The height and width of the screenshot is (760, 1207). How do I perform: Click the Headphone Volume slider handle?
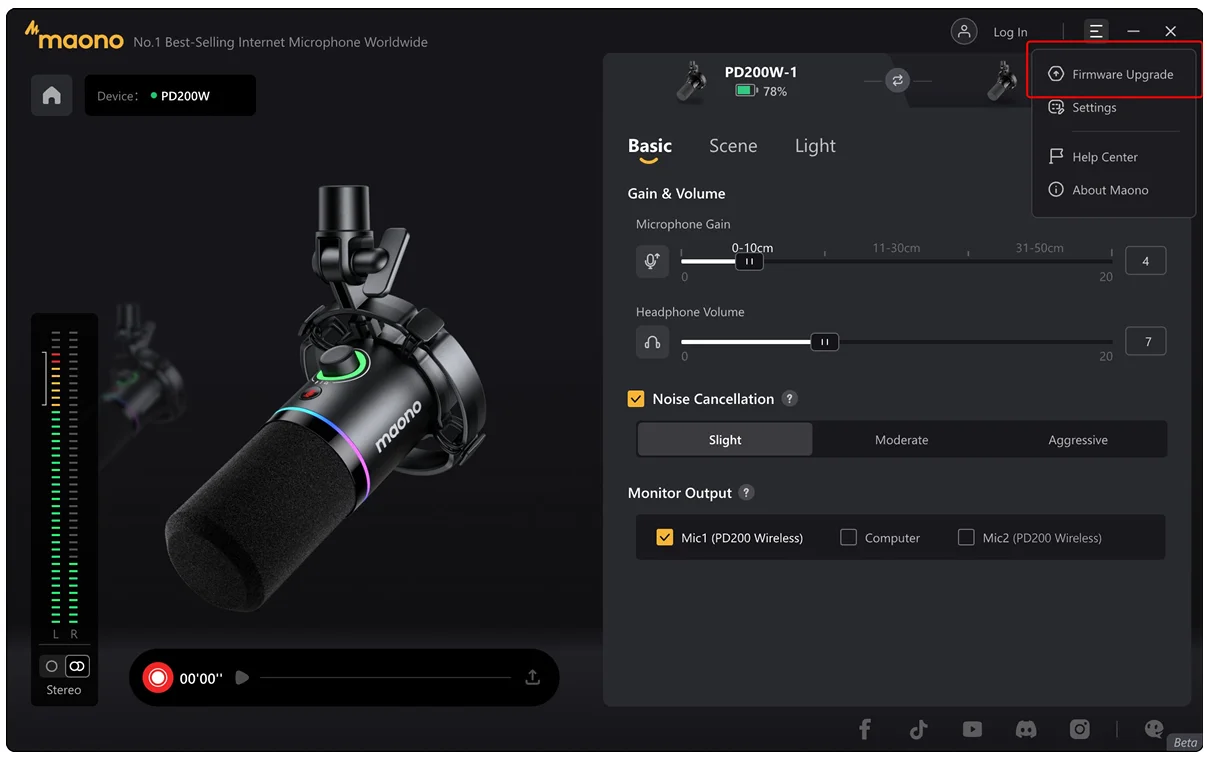coord(824,342)
